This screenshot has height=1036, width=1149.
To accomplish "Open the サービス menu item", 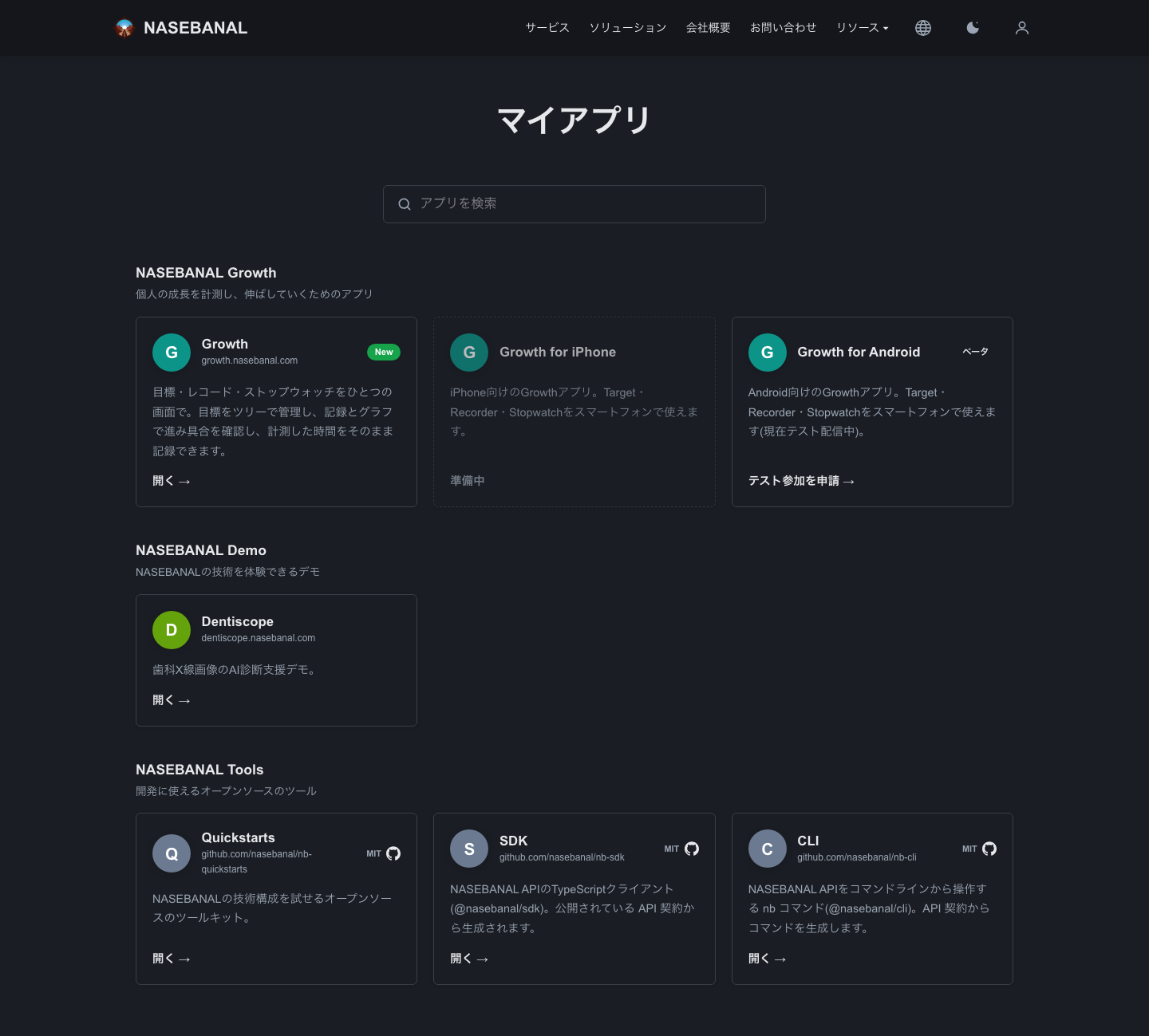I will 547,28.
